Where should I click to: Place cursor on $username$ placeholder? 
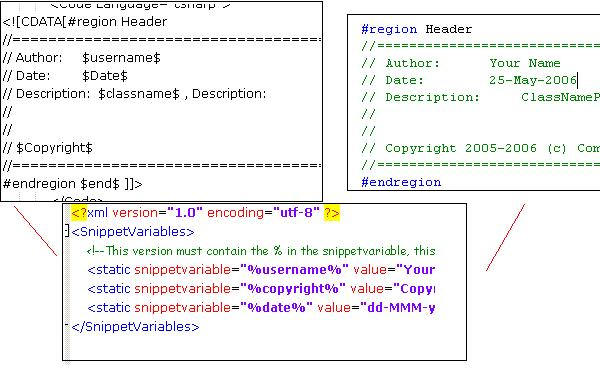click(121, 58)
